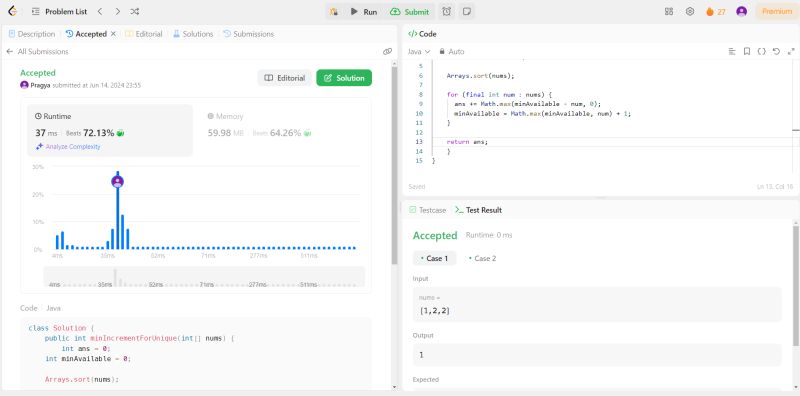Copy submission link icon
Viewport: 800px width, 396px height.
click(387, 52)
